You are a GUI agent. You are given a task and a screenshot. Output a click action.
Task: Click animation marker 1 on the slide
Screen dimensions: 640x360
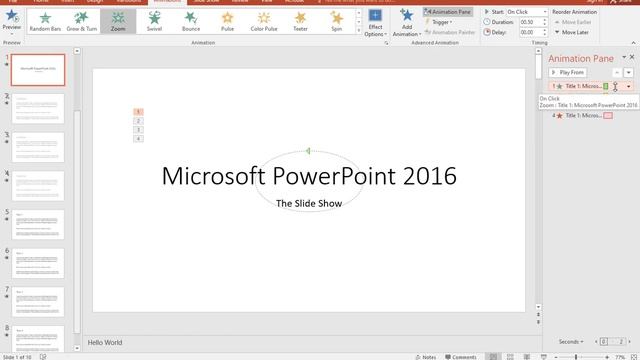coord(138,111)
